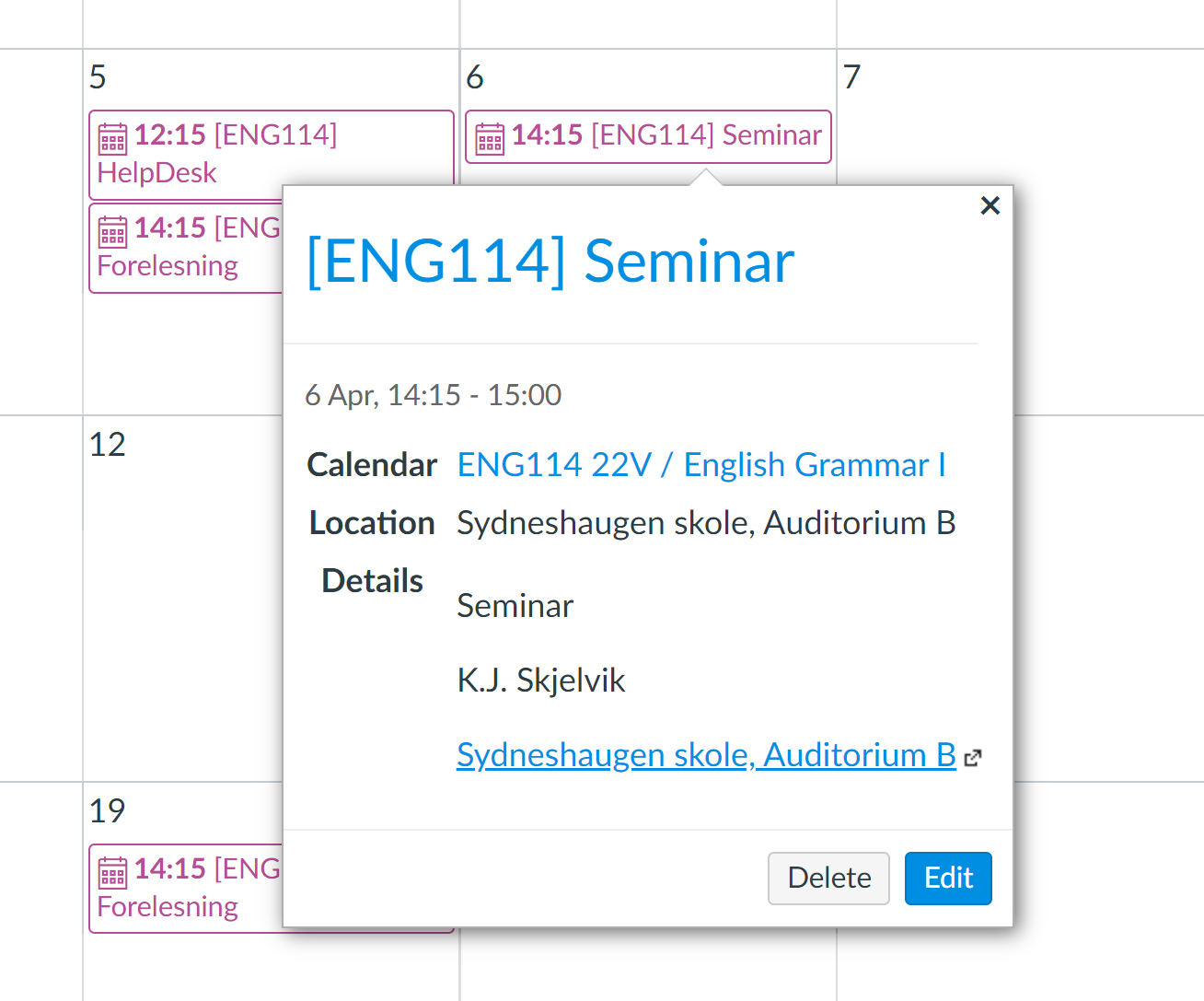Click day number 19 in calendar
This screenshot has height=1001, width=1204.
coord(107,811)
